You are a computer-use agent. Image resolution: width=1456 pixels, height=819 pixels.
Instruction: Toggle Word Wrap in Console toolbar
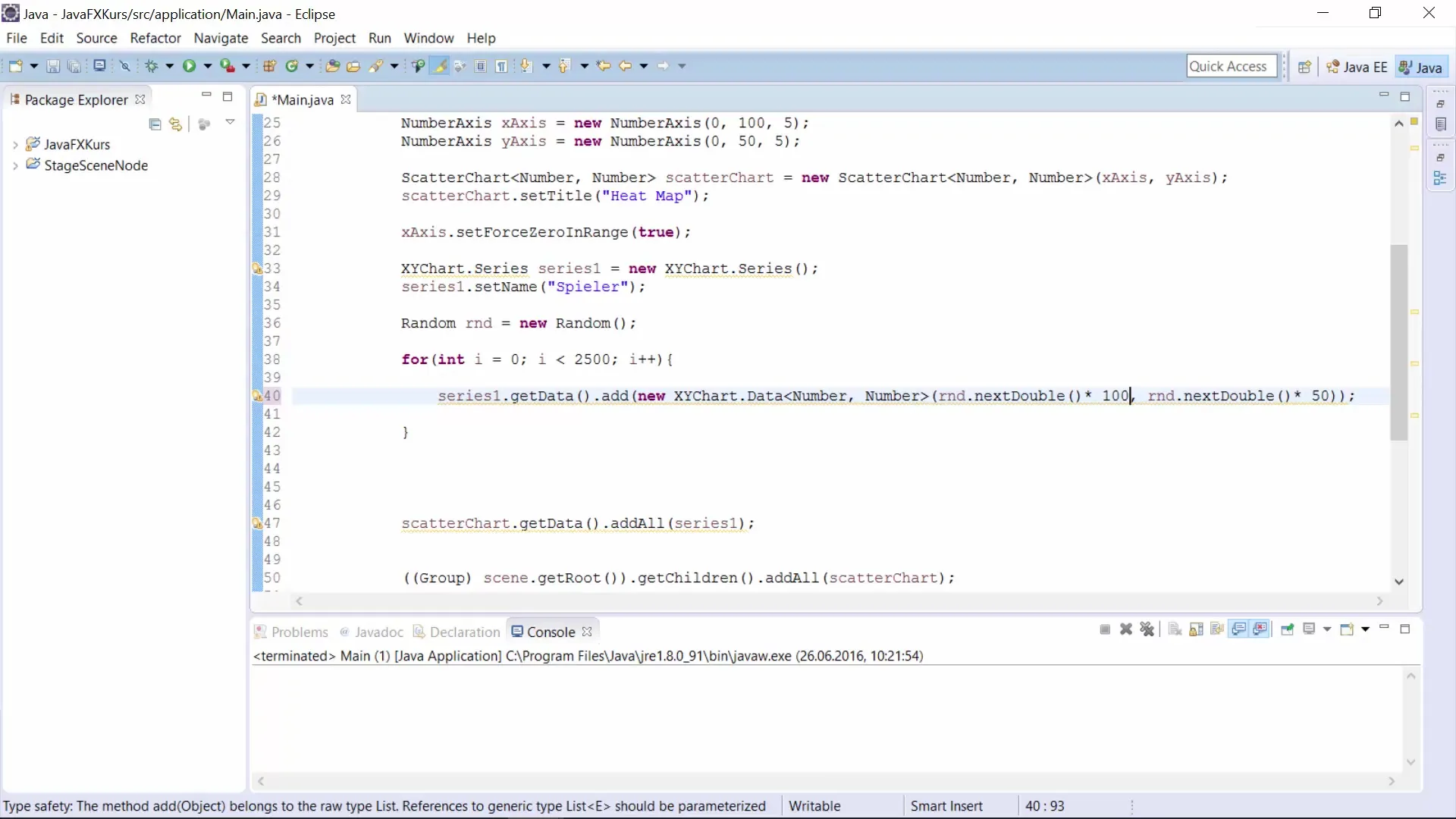point(1217,629)
